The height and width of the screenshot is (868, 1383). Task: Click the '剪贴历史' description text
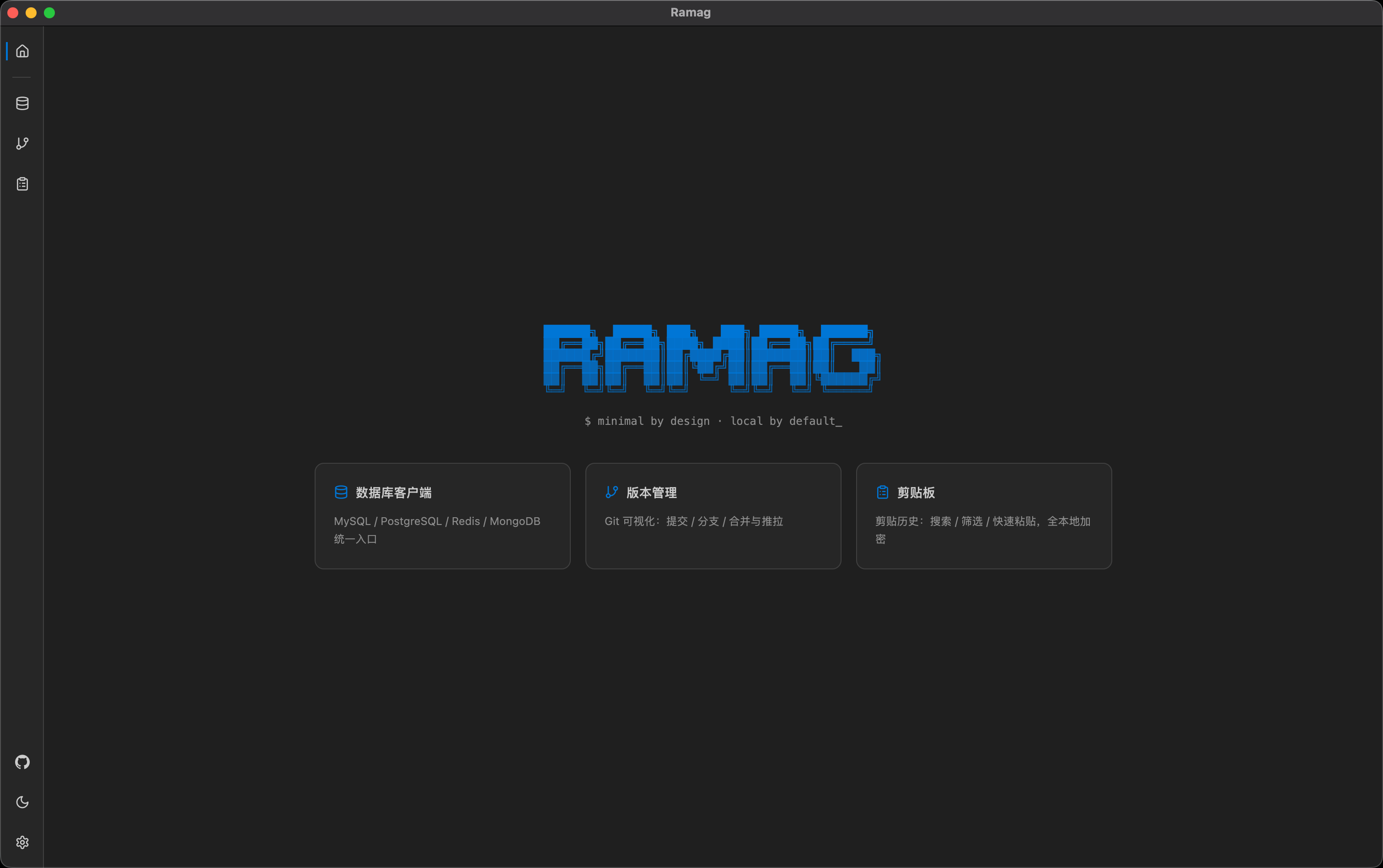click(x=983, y=530)
